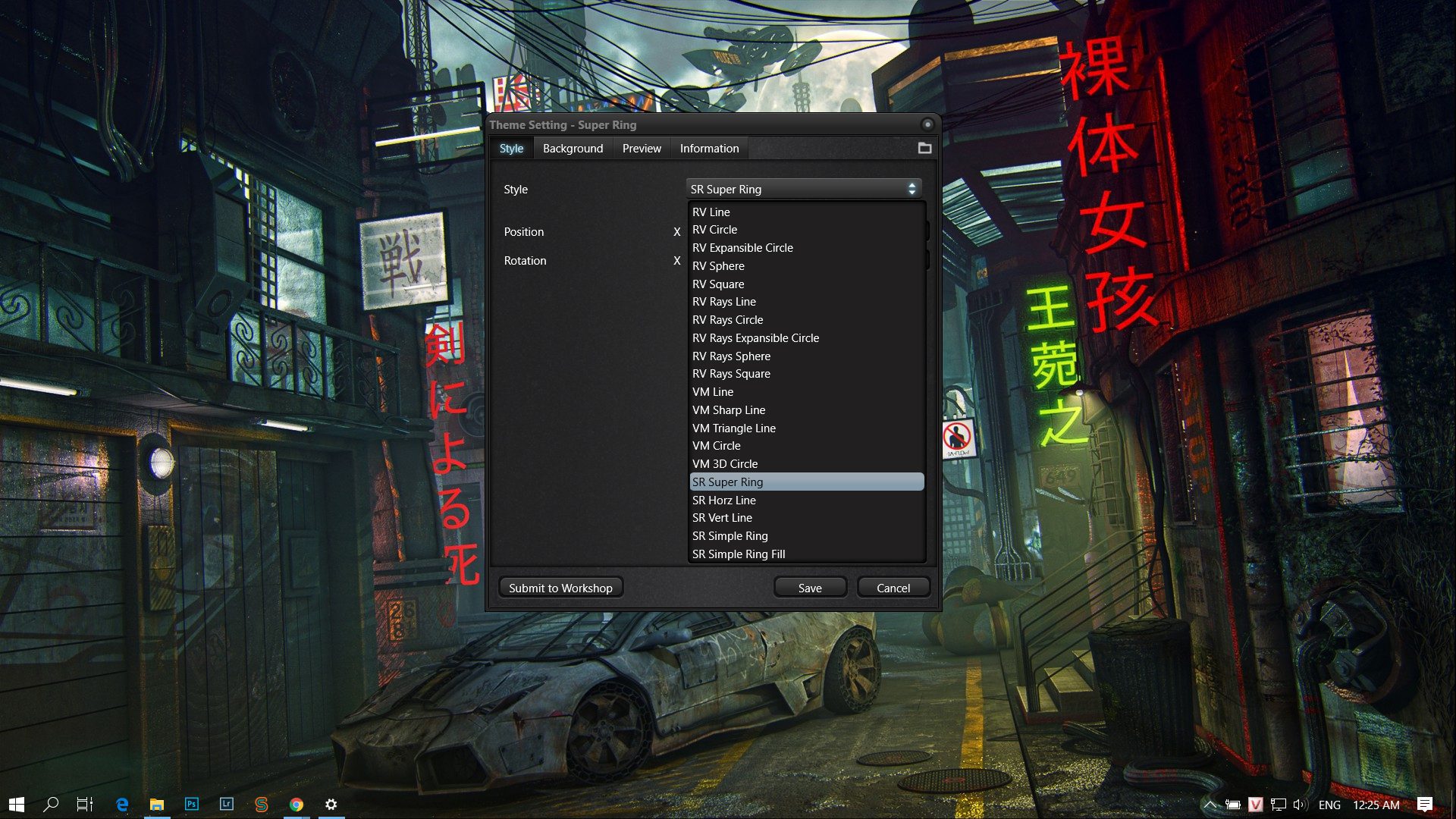Launch Lightroom from the taskbar
Viewport: 1456px width, 819px height.
pyautogui.click(x=227, y=805)
